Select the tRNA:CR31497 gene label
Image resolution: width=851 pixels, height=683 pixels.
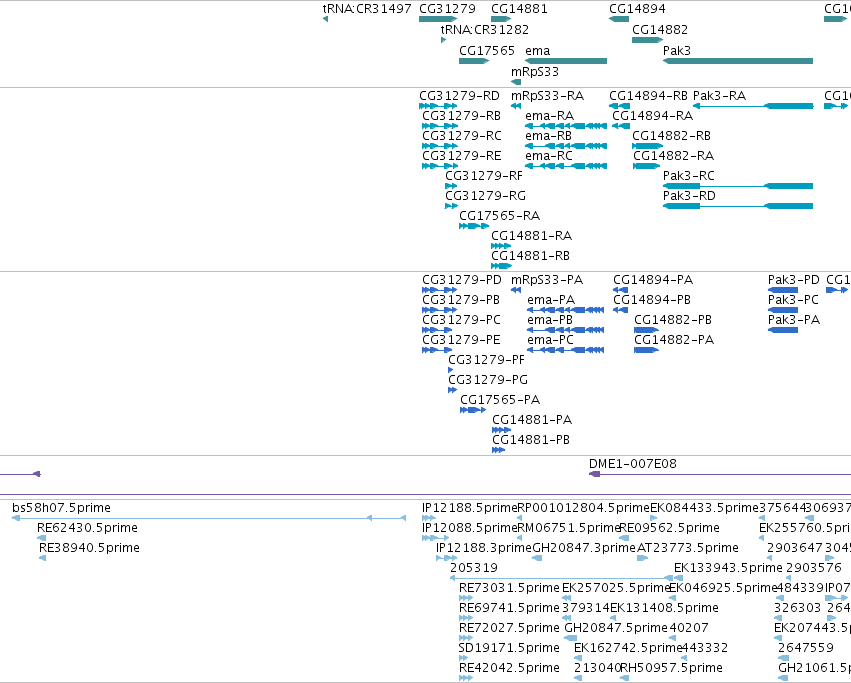tap(367, 9)
